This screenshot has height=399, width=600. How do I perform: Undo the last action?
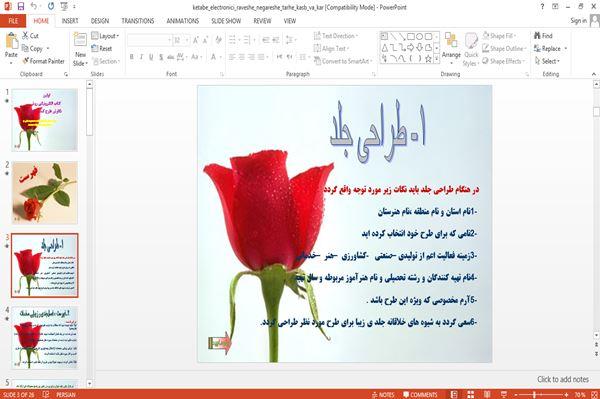tap(34, 7)
